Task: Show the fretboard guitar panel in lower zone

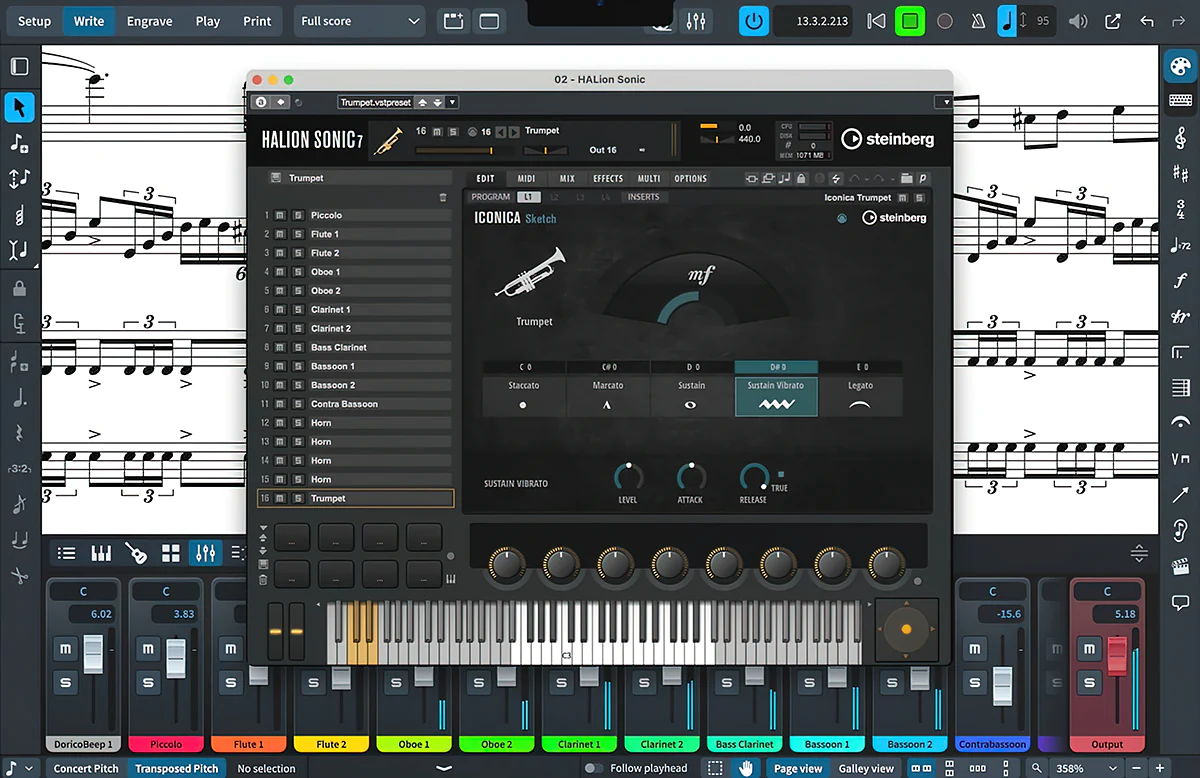Action: 136,553
